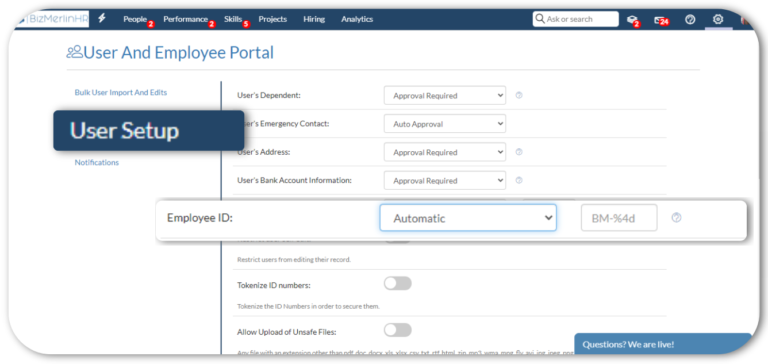The height and width of the screenshot is (364, 768).
Task: Click the Allow Upload of Unsafe Files label
Action: point(287,332)
